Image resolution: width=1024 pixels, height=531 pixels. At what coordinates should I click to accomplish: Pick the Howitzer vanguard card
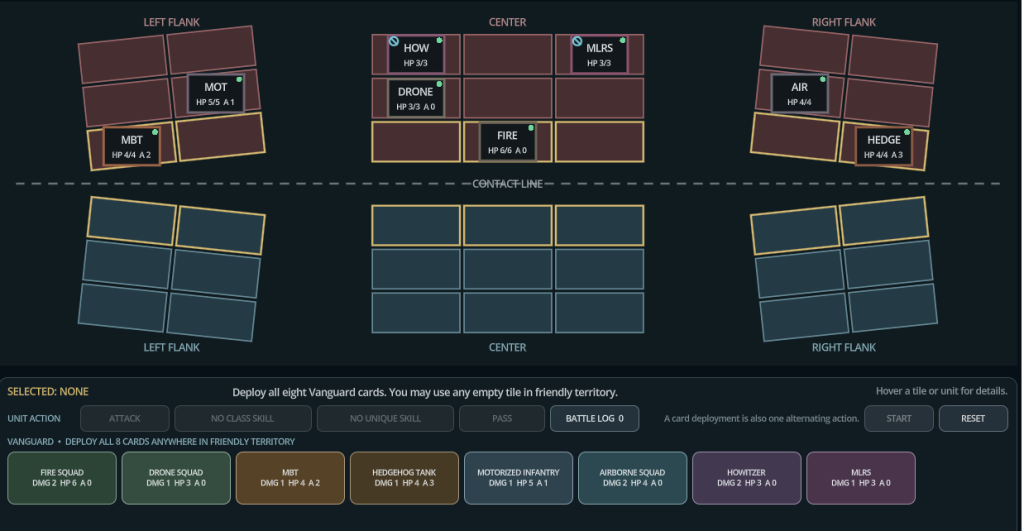[x=746, y=478]
